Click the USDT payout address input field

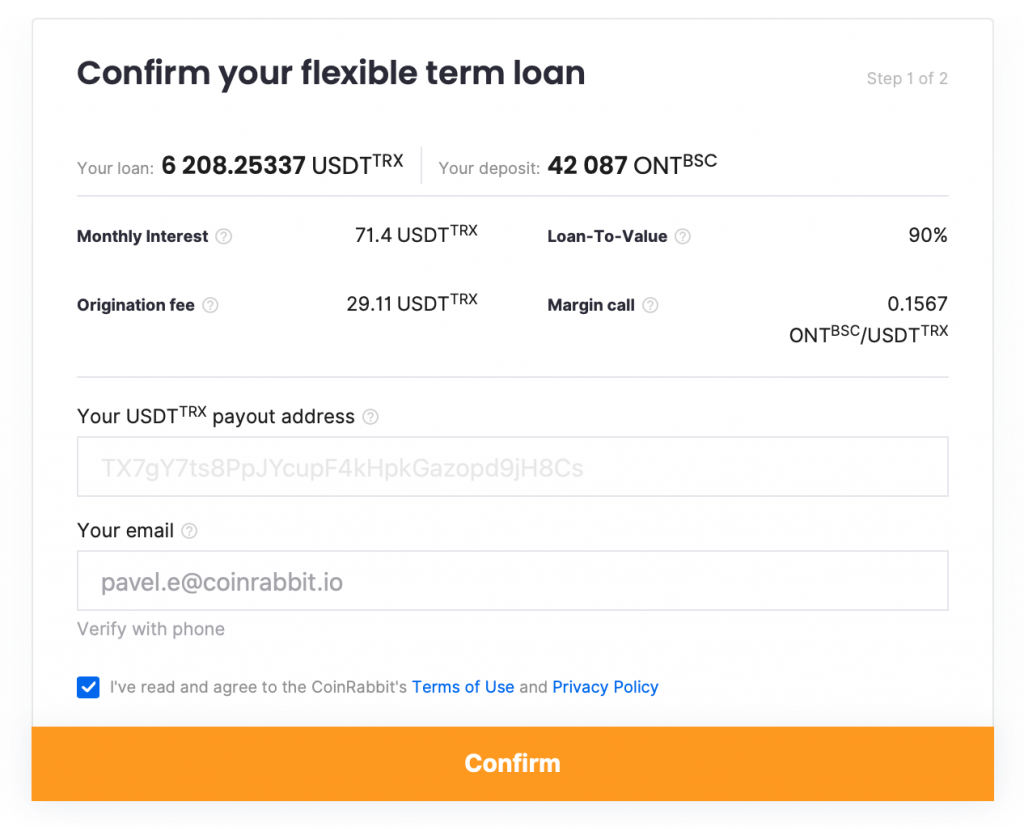coord(512,466)
